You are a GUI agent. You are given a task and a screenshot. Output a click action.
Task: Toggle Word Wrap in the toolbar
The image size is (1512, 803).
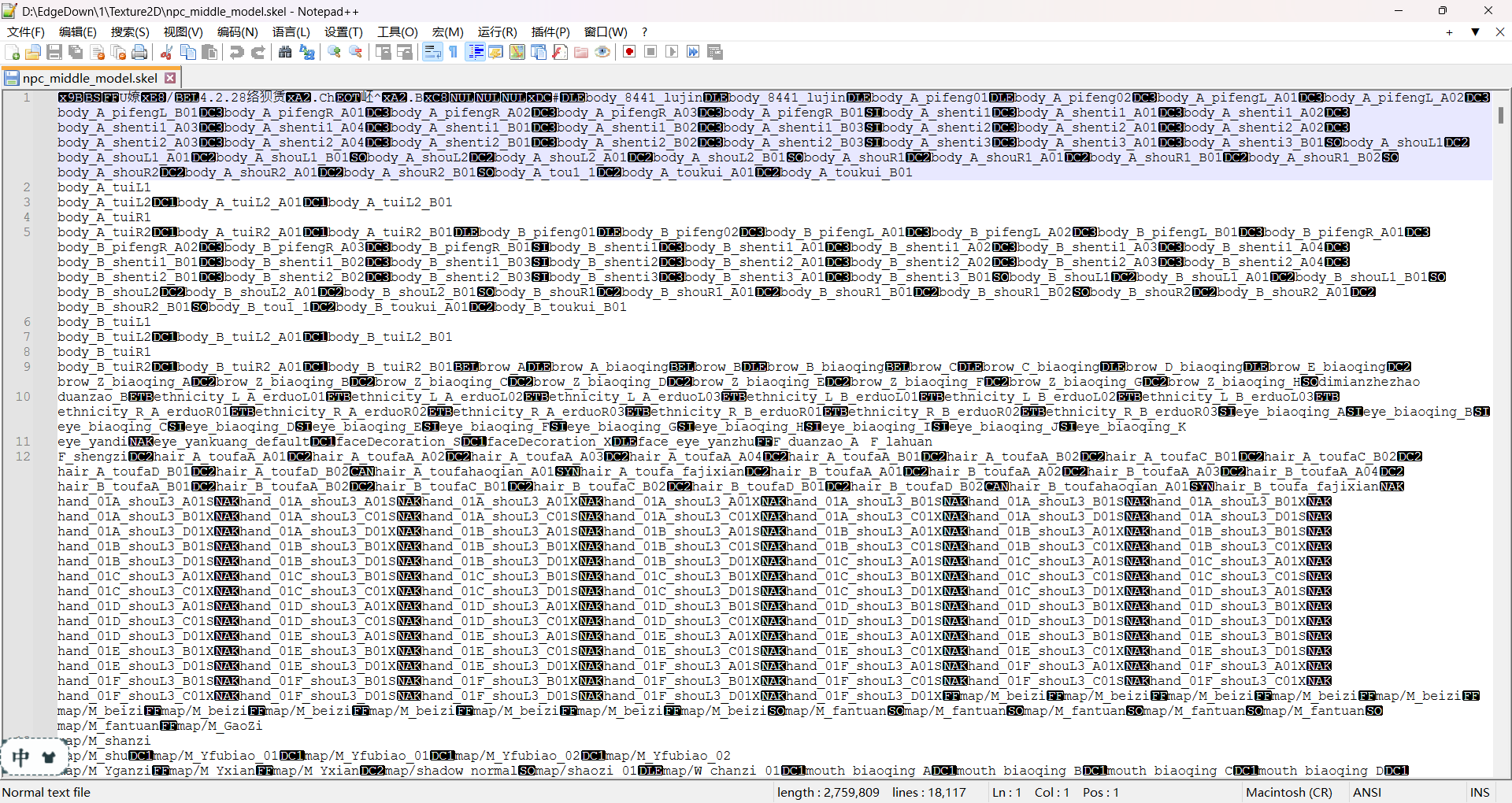(432, 52)
